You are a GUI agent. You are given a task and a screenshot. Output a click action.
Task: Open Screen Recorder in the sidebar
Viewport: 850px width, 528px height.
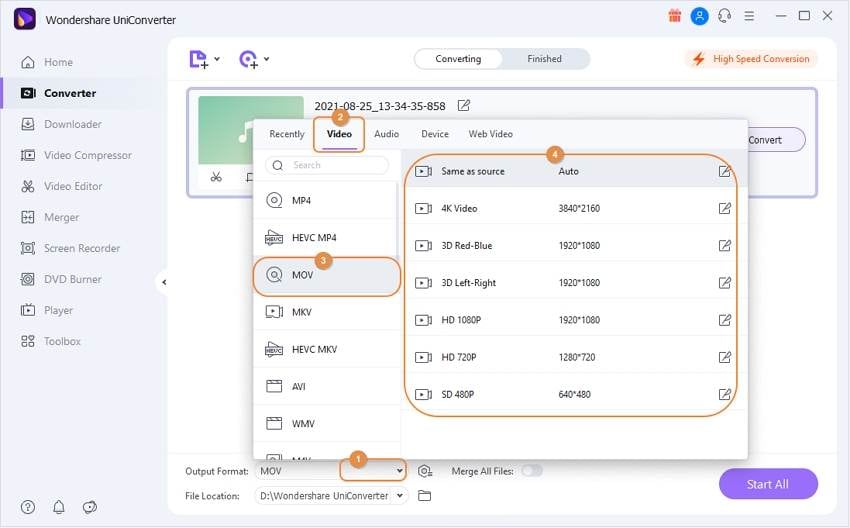click(x=81, y=248)
